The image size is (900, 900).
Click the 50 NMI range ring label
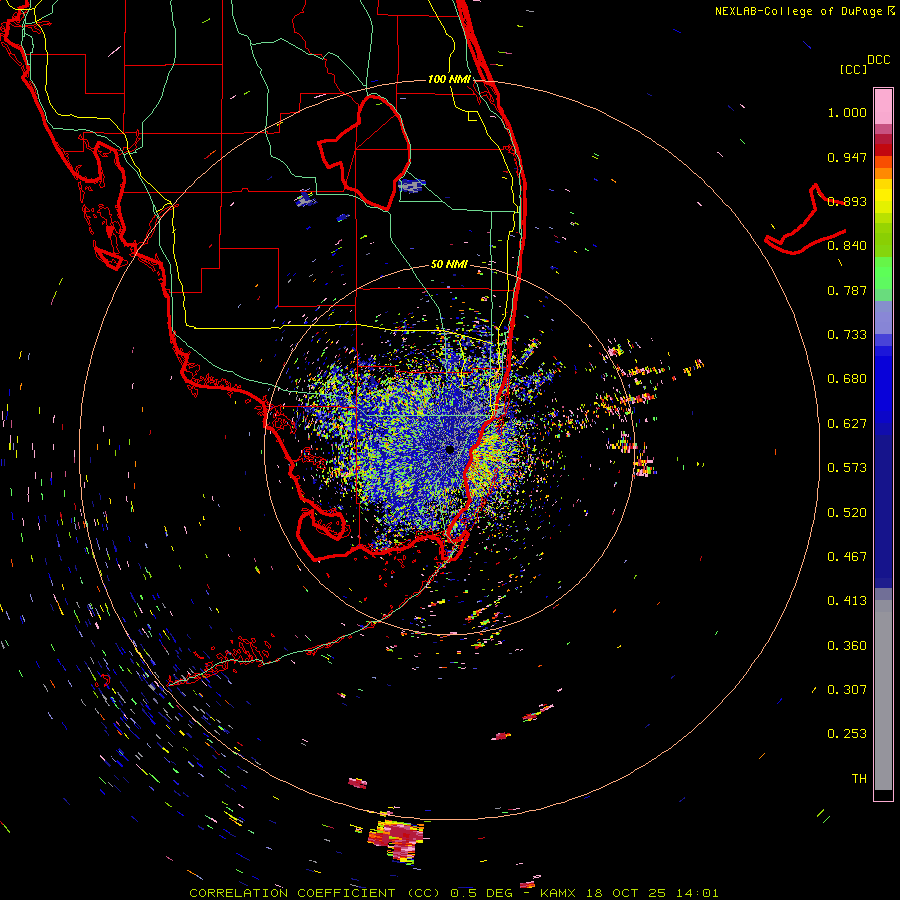tap(449, 264)
